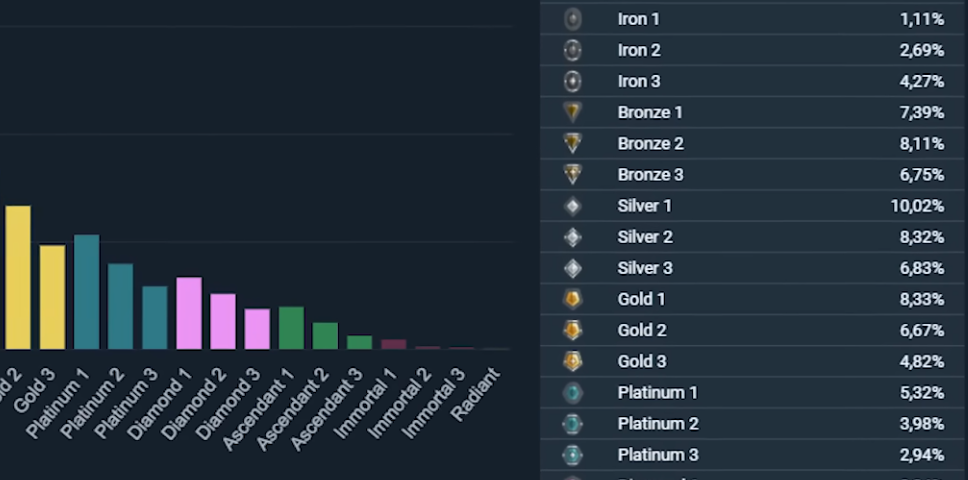Click the Iron 1 rank icon
Screen dimensions: 968x480
(573, 19)
